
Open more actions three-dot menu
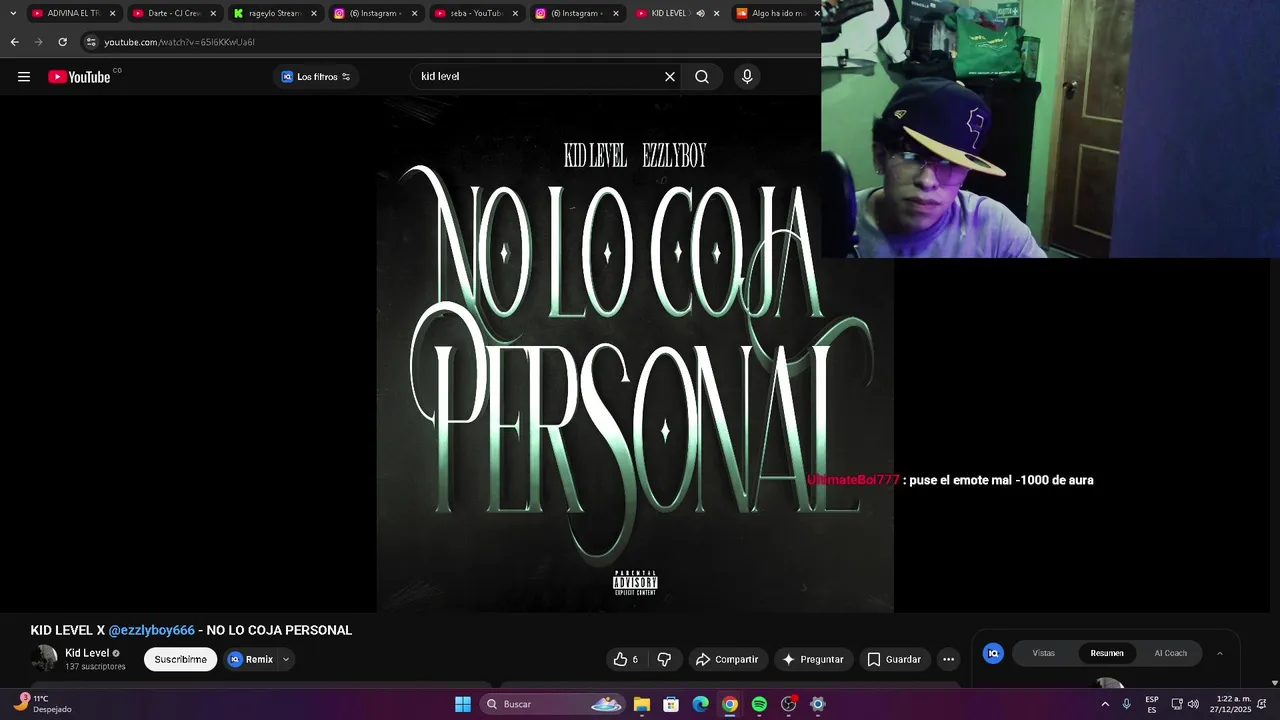click(x=948, y=659)
